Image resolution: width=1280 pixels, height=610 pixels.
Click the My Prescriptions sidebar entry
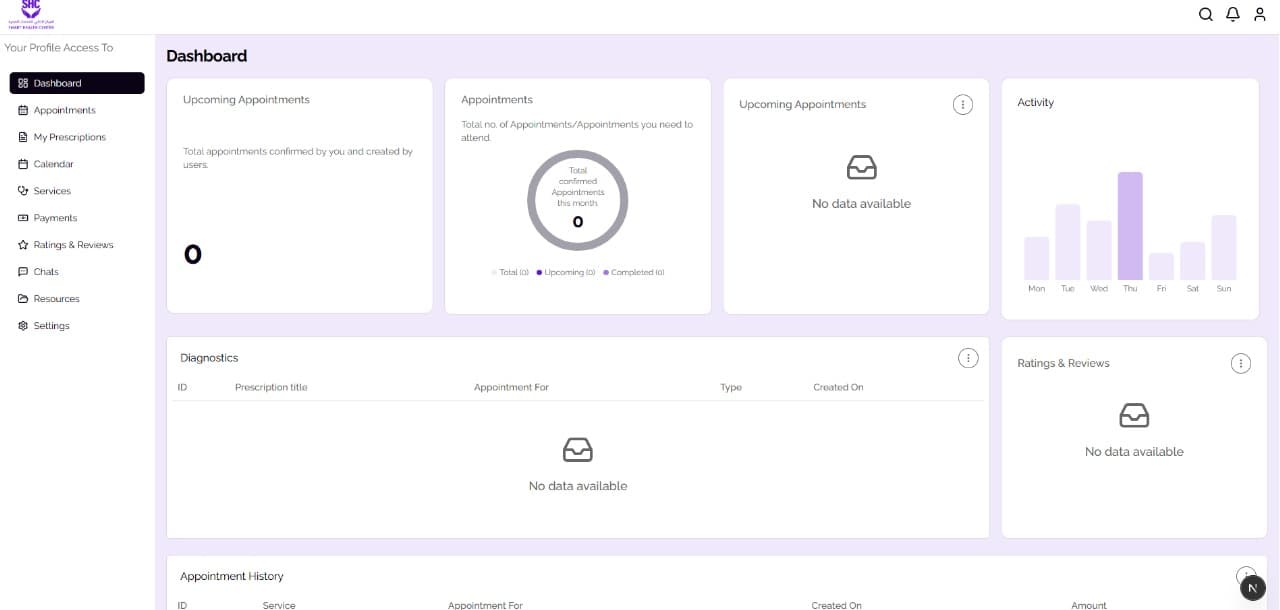click(x=72, y=137)
